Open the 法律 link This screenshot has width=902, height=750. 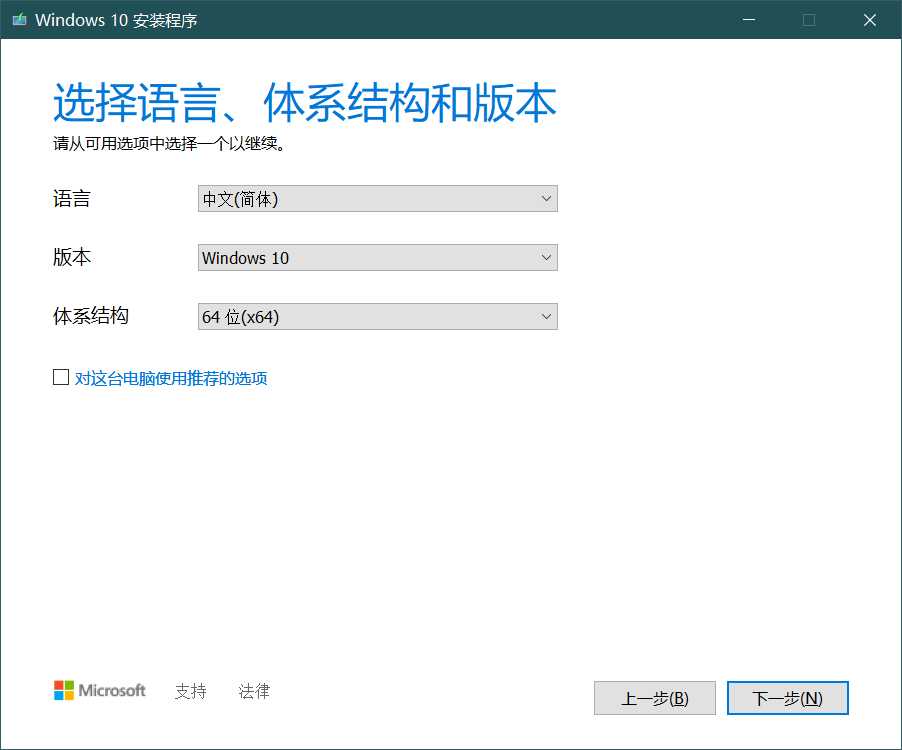click(x=254, y=691)
